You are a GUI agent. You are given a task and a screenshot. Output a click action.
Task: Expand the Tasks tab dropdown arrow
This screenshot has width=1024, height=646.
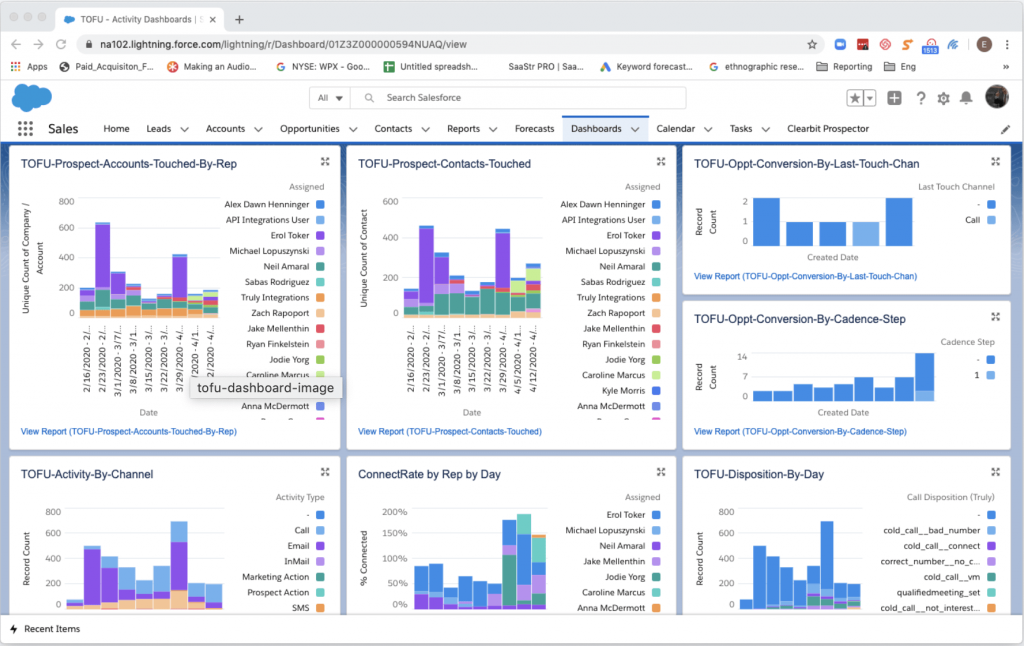tap(765, 129)
